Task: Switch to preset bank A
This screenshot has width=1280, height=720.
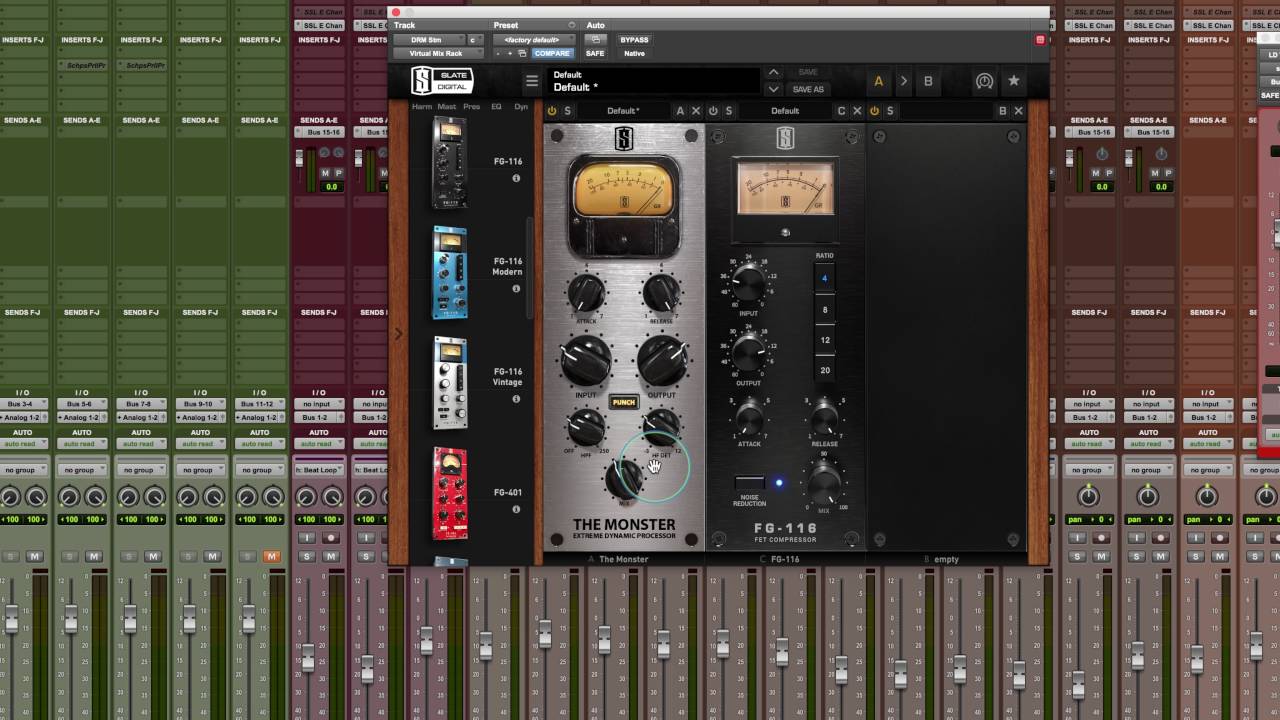Action: 879,81
